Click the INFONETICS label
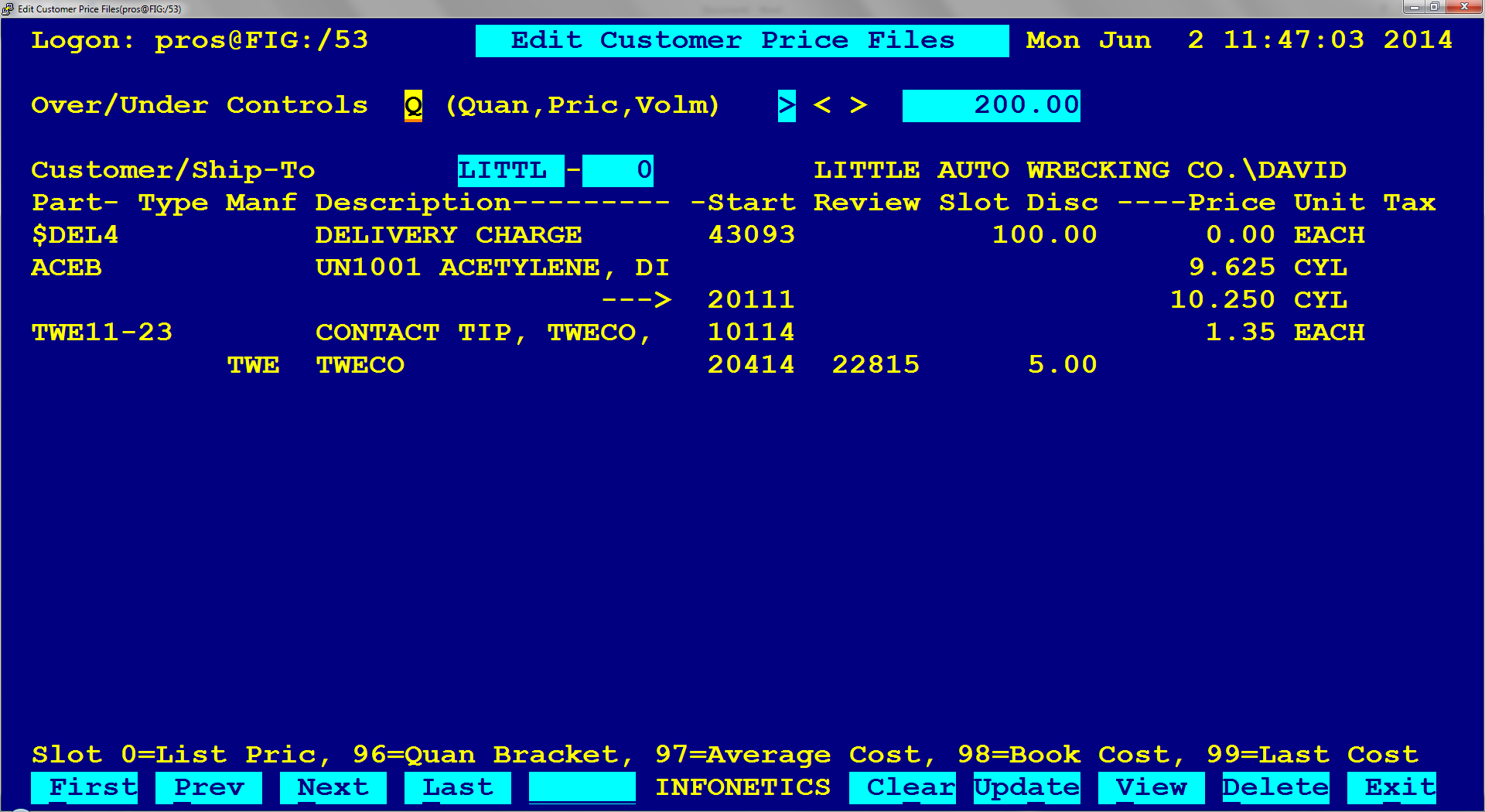This screenshot has height=812, width=1485. pyautogui.click(x=742, y=787)
